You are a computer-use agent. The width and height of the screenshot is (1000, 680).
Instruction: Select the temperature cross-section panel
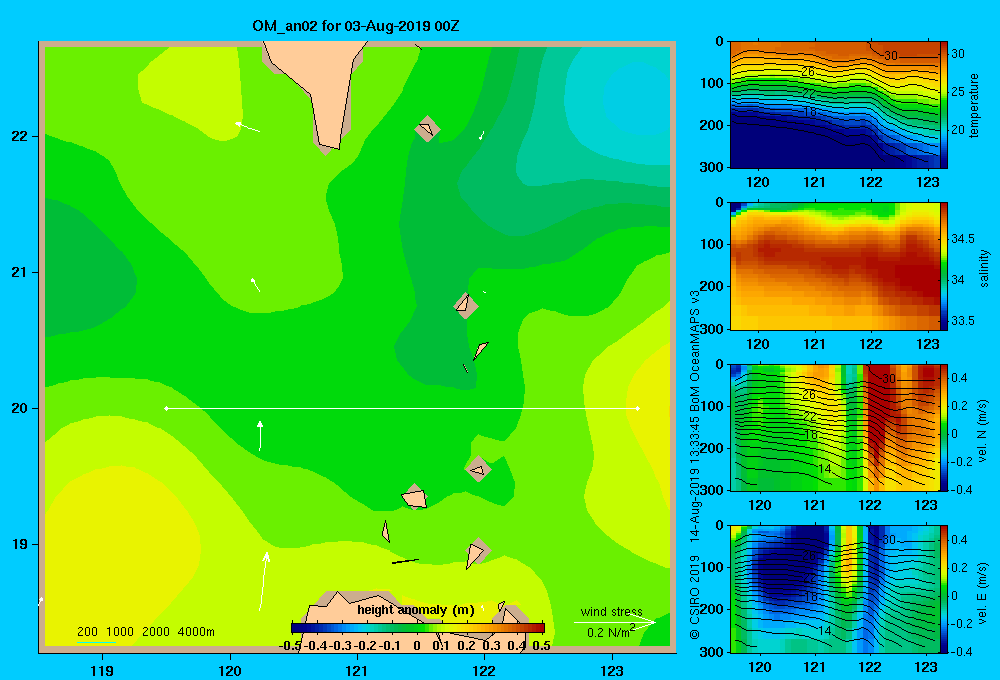[835, 105]
